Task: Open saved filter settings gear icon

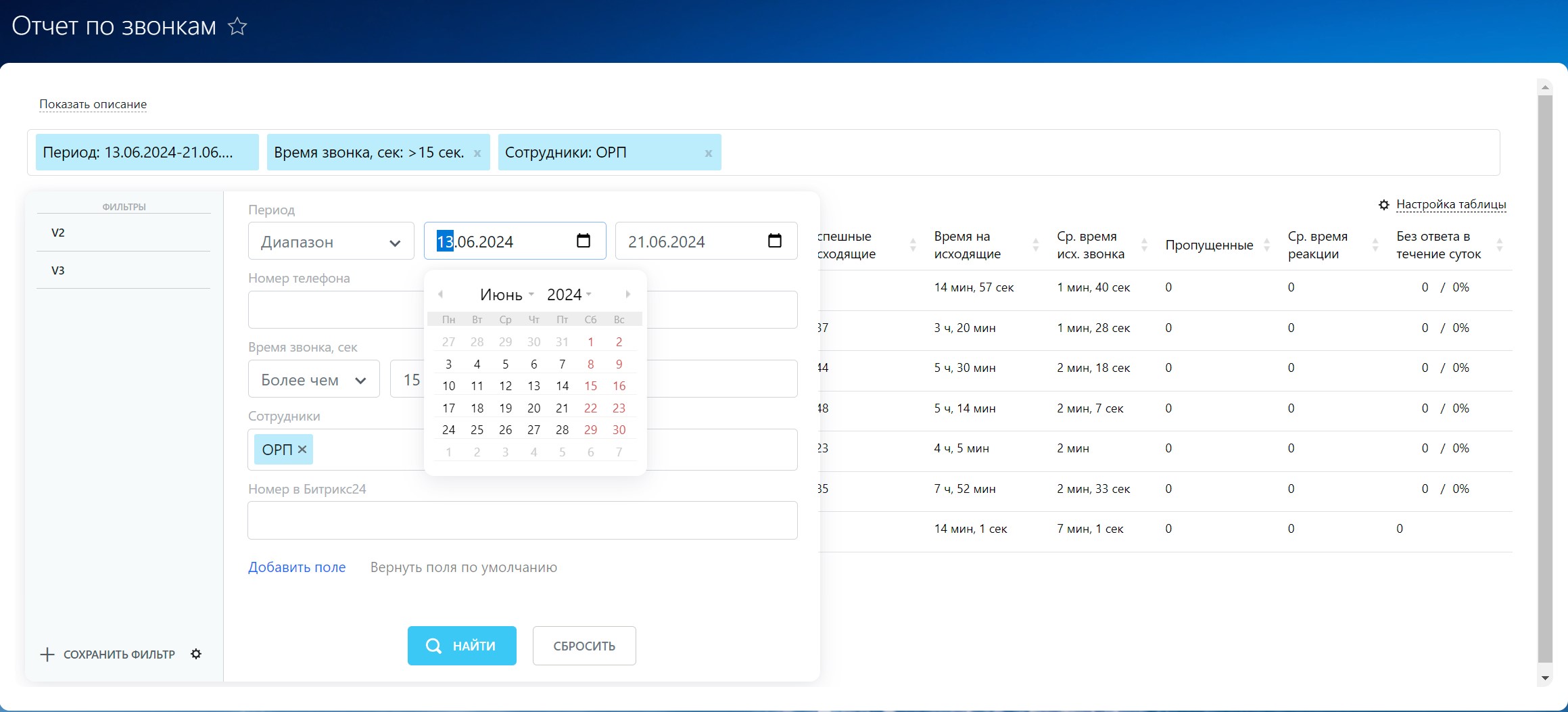Action: coord(196,654)
